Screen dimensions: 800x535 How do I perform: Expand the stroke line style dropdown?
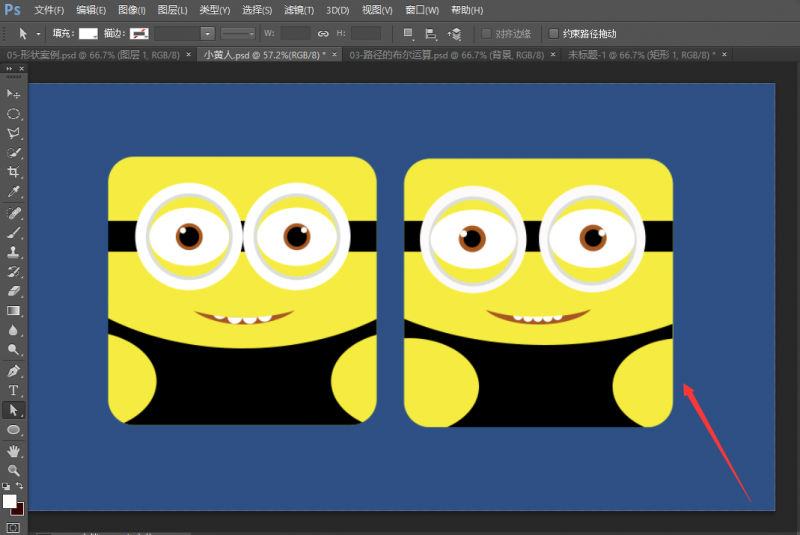click(238, 33)
